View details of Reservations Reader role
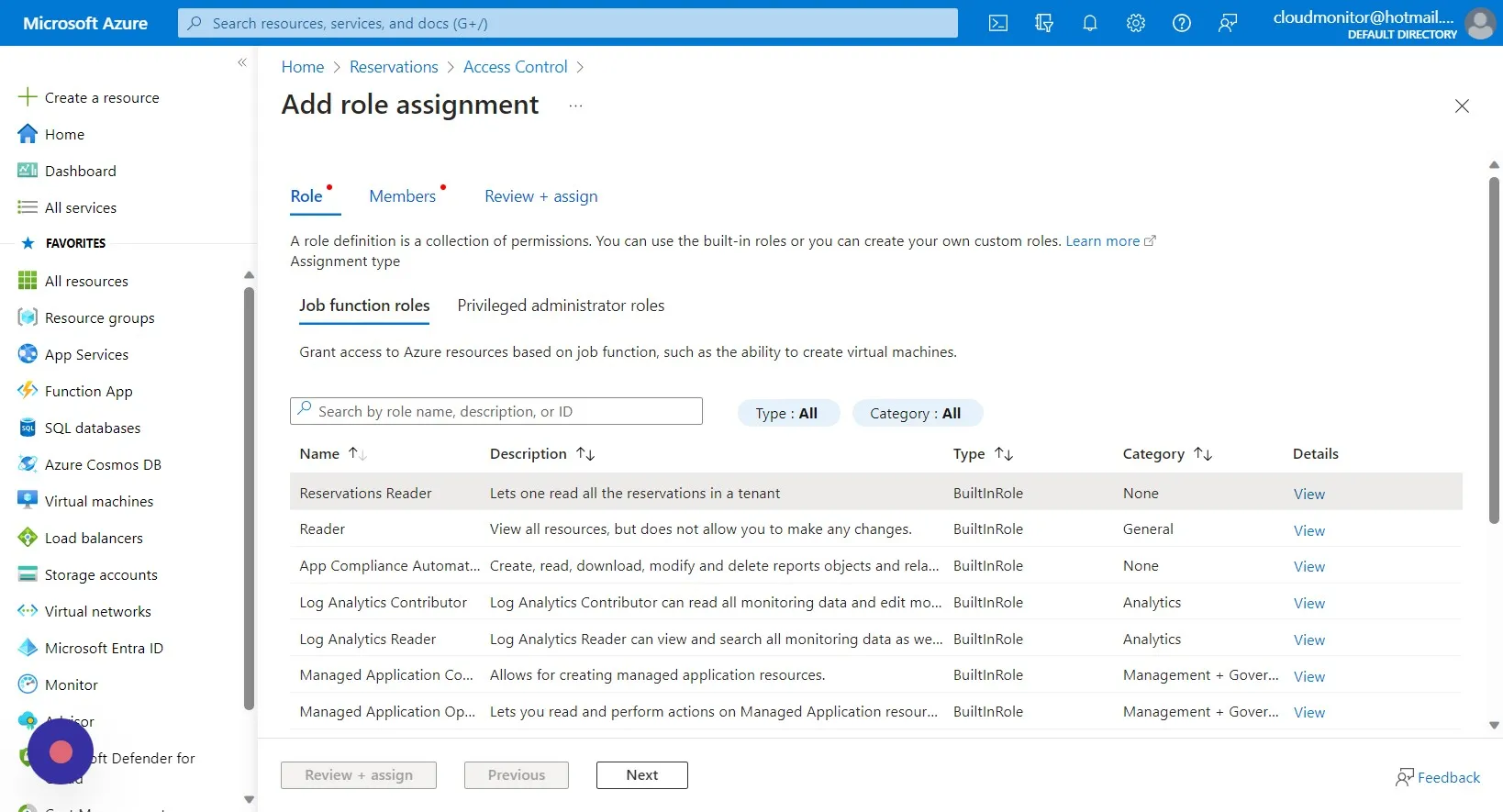1503x812 pixels. pyautogui.click(x=1309, y=494)
